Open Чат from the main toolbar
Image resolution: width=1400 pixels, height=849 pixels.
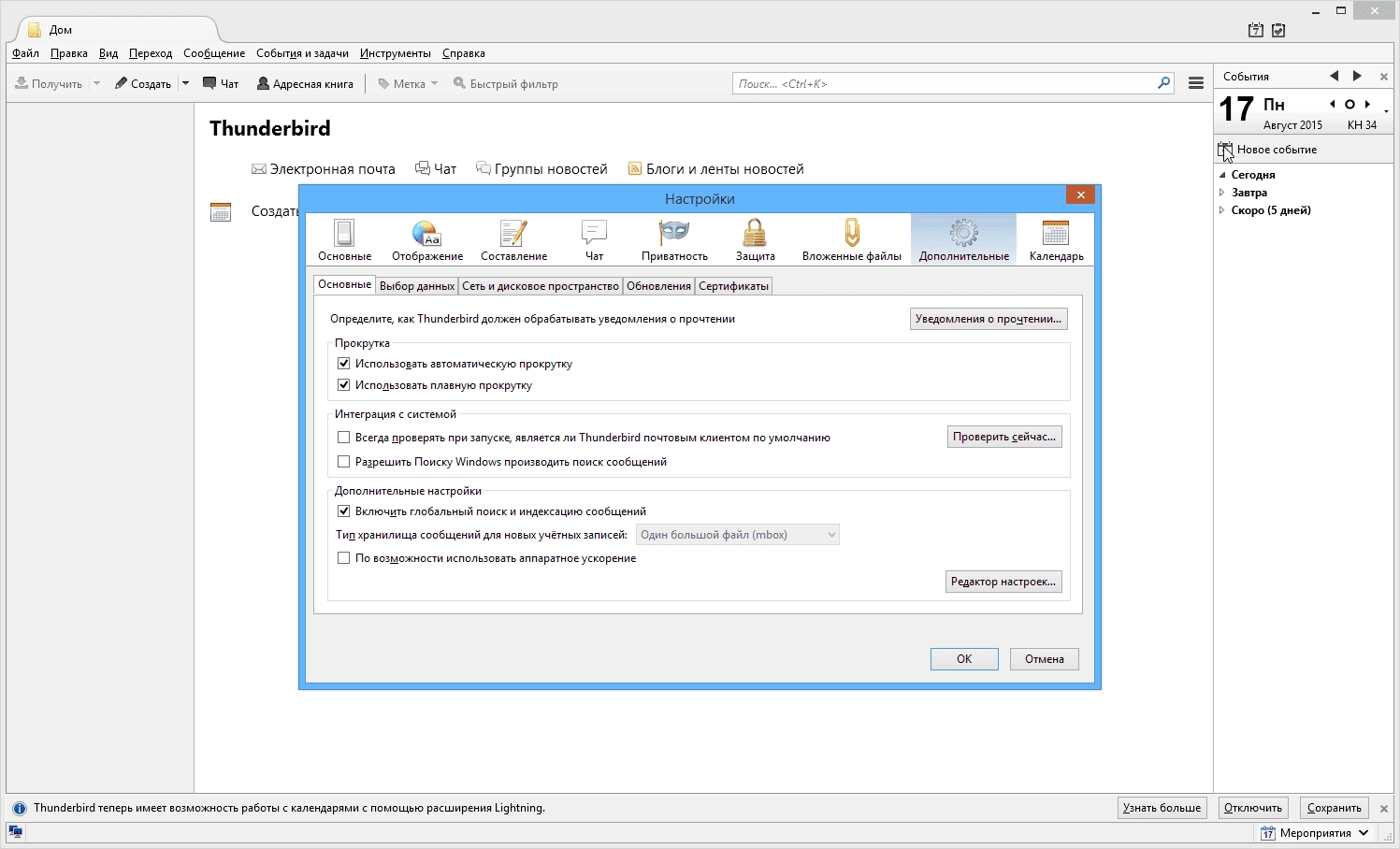pos(221,83)
